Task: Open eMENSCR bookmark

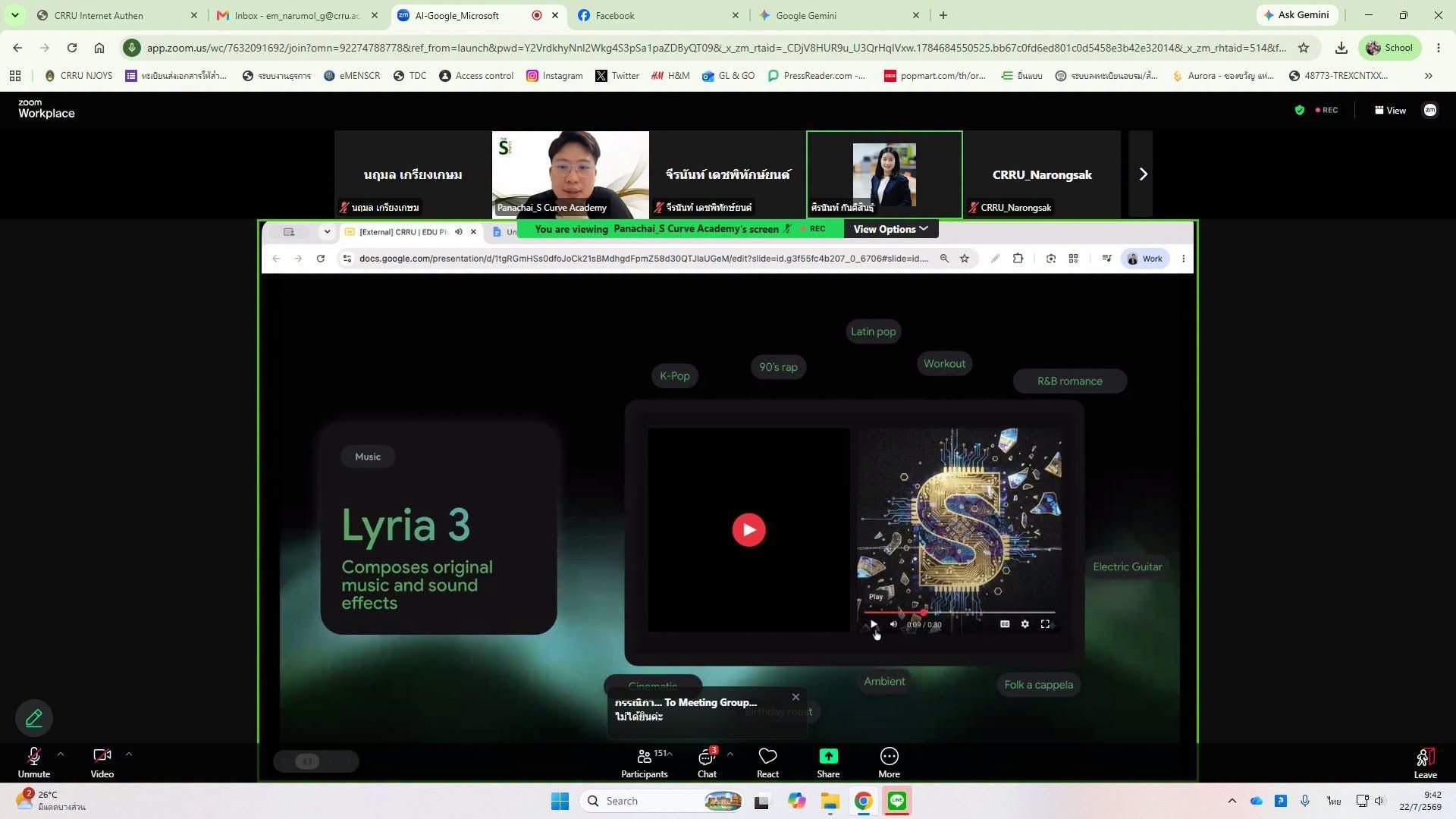Action: [352, 76]
